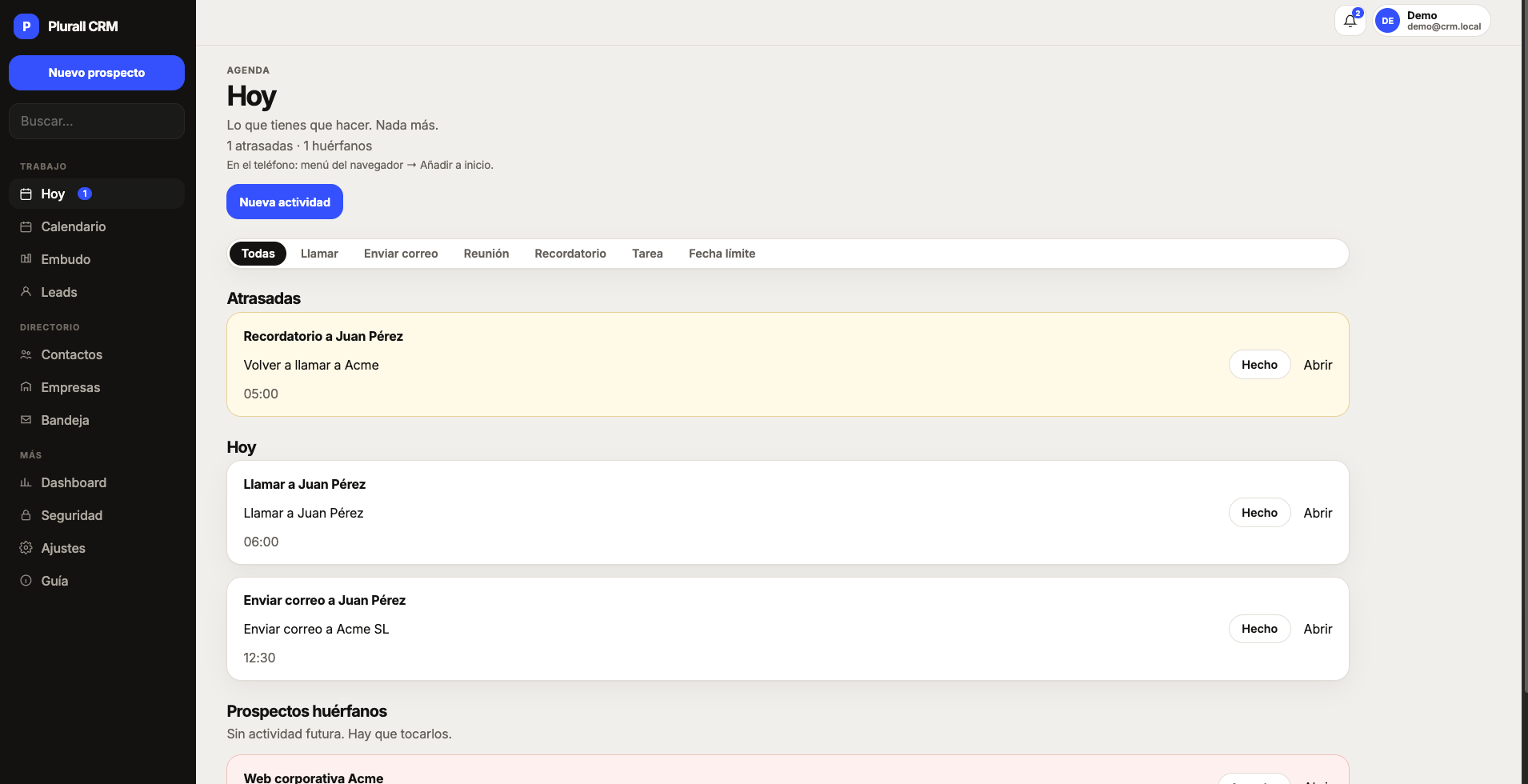This screenshot has width=1528, height=784.
Task: Click the Buscar search field
Action: [x=97, y=121]
